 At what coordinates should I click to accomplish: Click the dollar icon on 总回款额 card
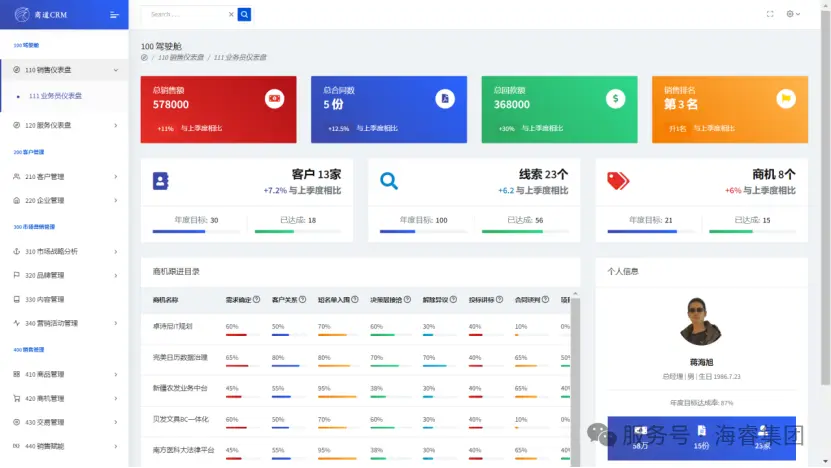(x=616, y=98)
